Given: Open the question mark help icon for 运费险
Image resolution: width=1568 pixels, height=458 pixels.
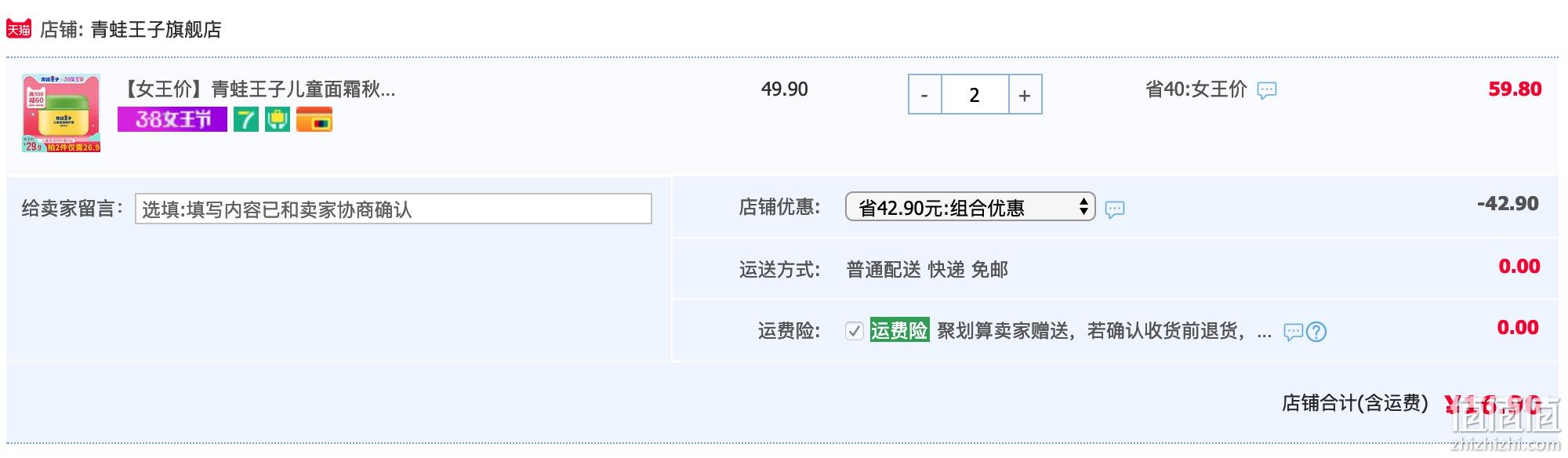Looking at the screenshot, I should point(1316,332).
